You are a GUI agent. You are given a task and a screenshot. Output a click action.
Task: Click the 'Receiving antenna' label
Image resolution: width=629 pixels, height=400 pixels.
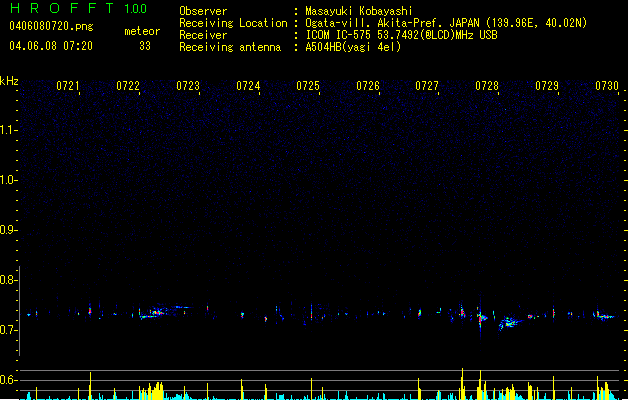(230, 47)
